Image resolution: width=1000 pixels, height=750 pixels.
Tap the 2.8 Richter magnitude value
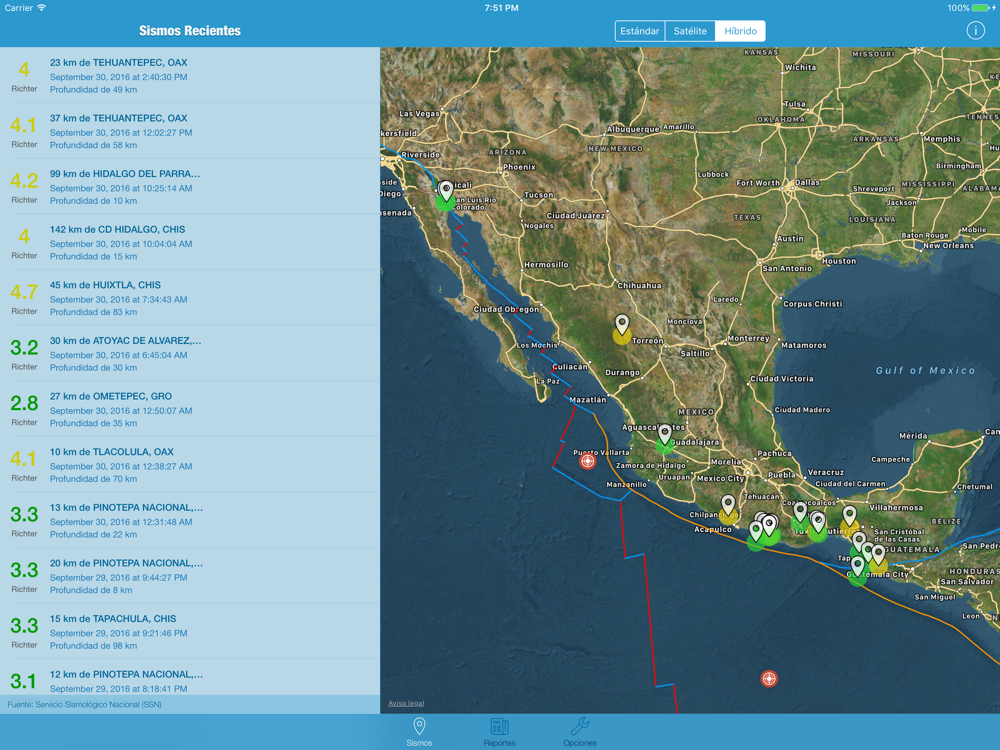[x=24, y=404]
